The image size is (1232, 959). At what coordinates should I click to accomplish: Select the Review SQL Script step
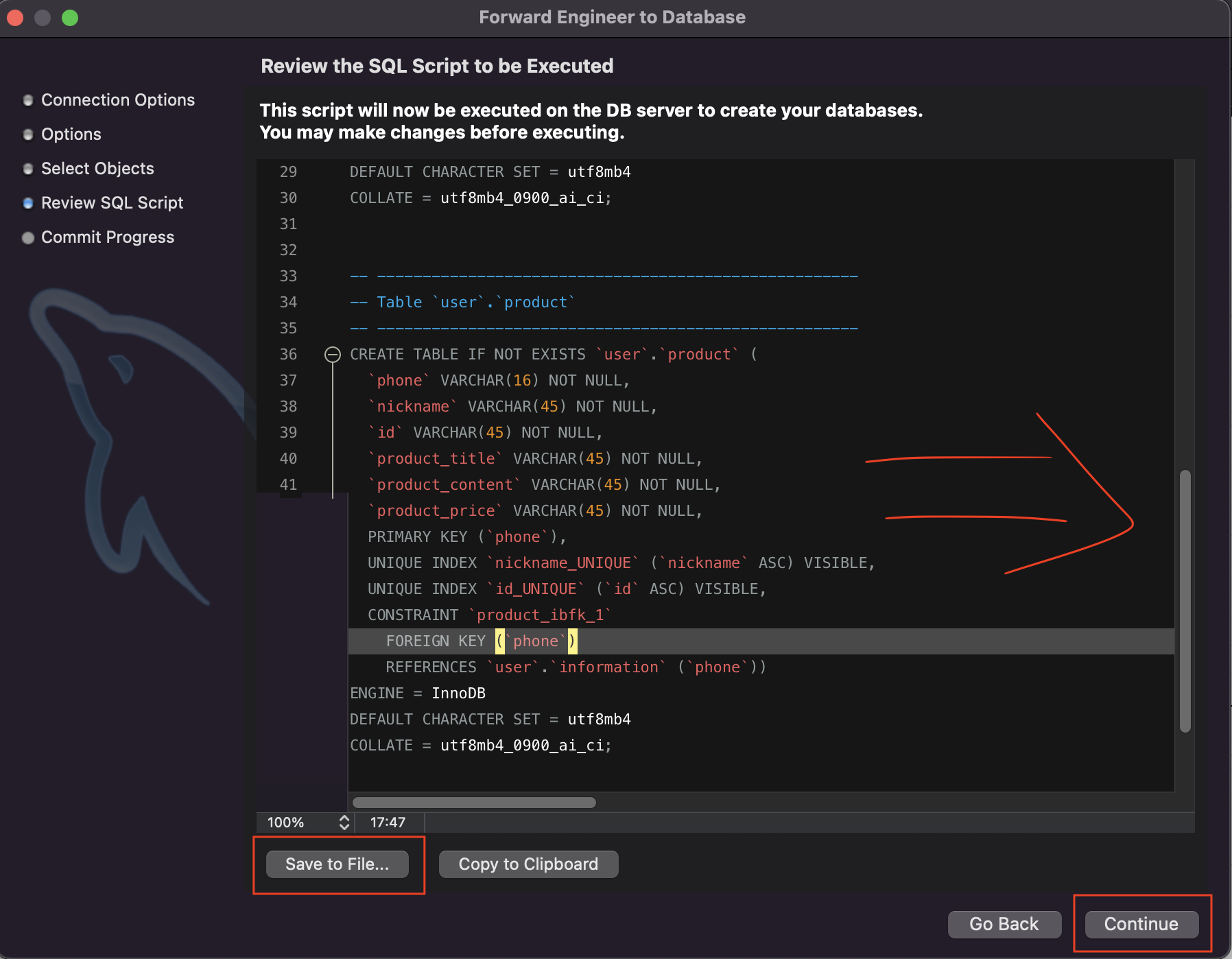112,203
